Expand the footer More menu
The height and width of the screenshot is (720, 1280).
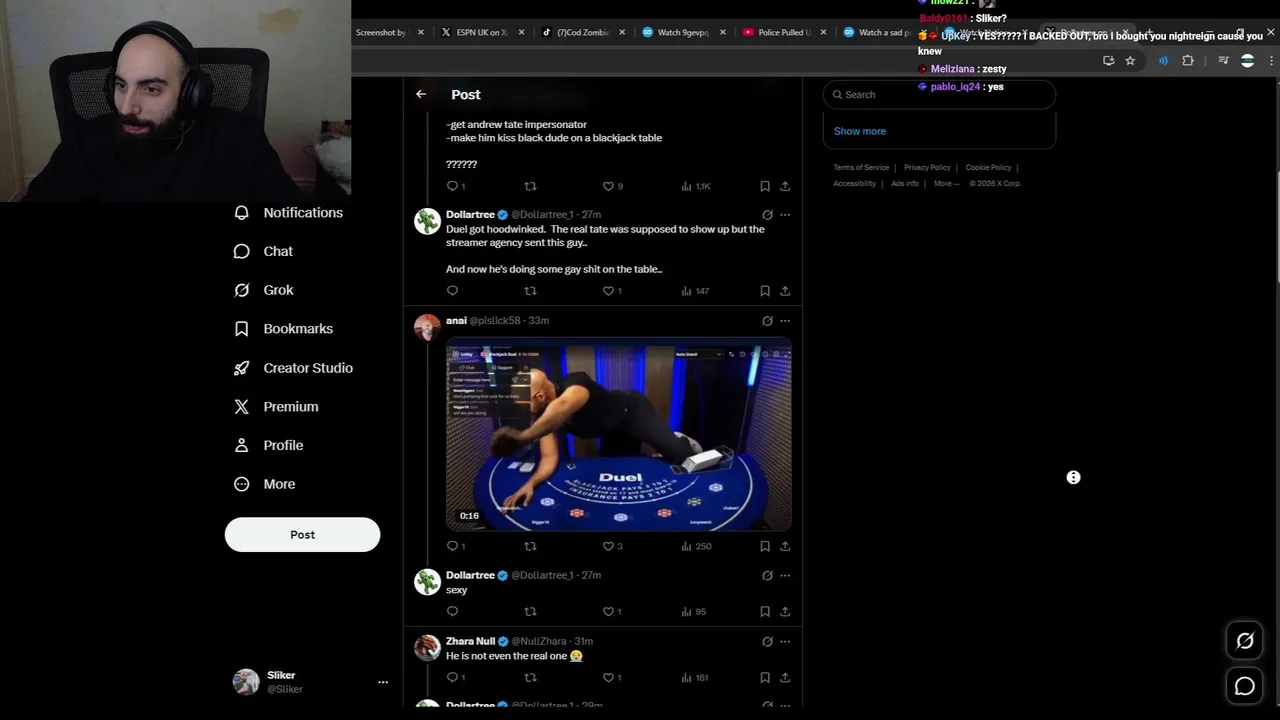[x=946, y=183]
